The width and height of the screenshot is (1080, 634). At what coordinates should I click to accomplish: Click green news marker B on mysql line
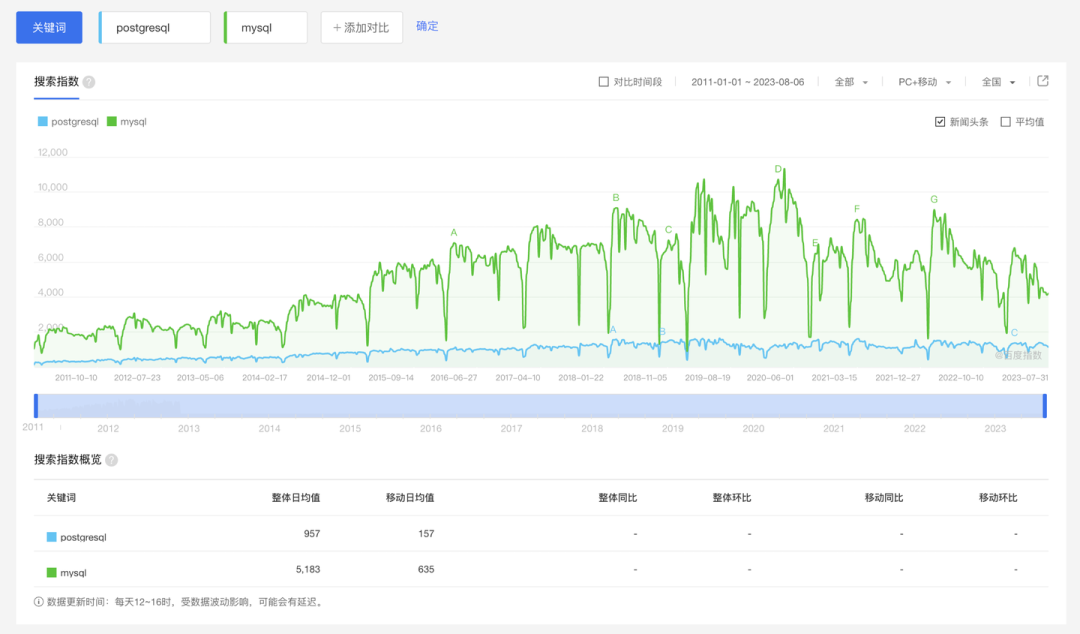pos(616,198)
